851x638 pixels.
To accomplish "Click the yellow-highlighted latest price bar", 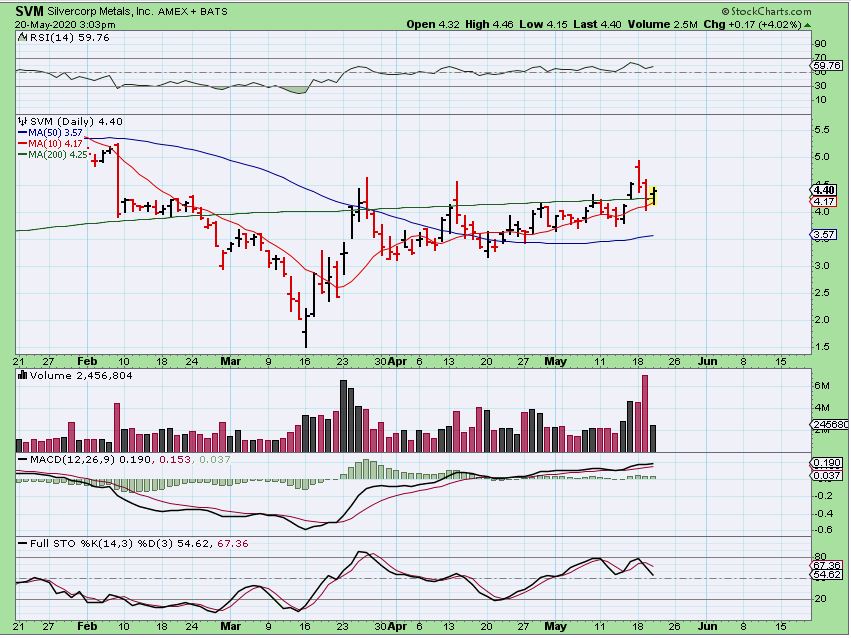I will pyautogui.click(x=654, y=196).
